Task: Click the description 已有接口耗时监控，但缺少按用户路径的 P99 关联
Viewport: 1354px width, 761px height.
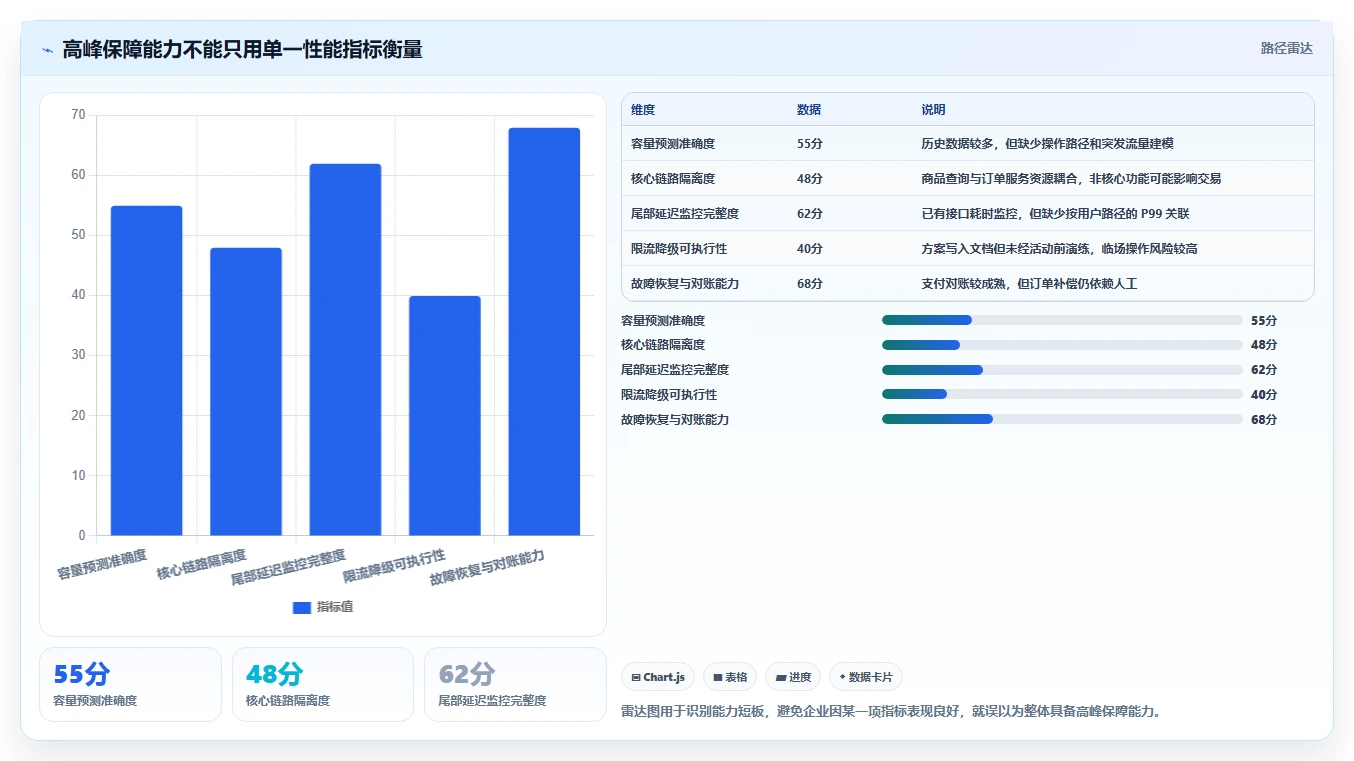Action: [1055, 214]
